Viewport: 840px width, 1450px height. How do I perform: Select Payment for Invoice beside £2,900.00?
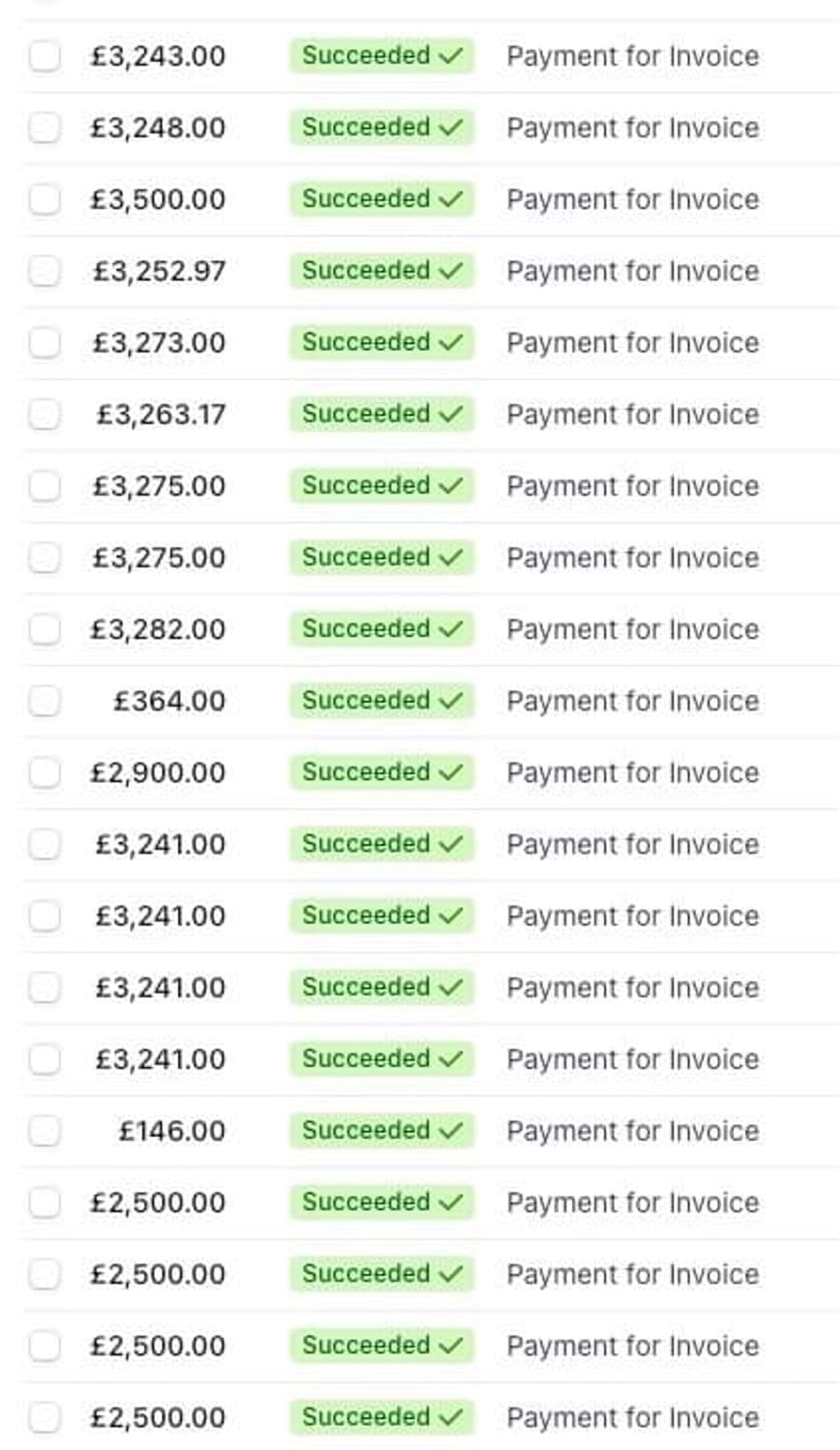point(632,772)
